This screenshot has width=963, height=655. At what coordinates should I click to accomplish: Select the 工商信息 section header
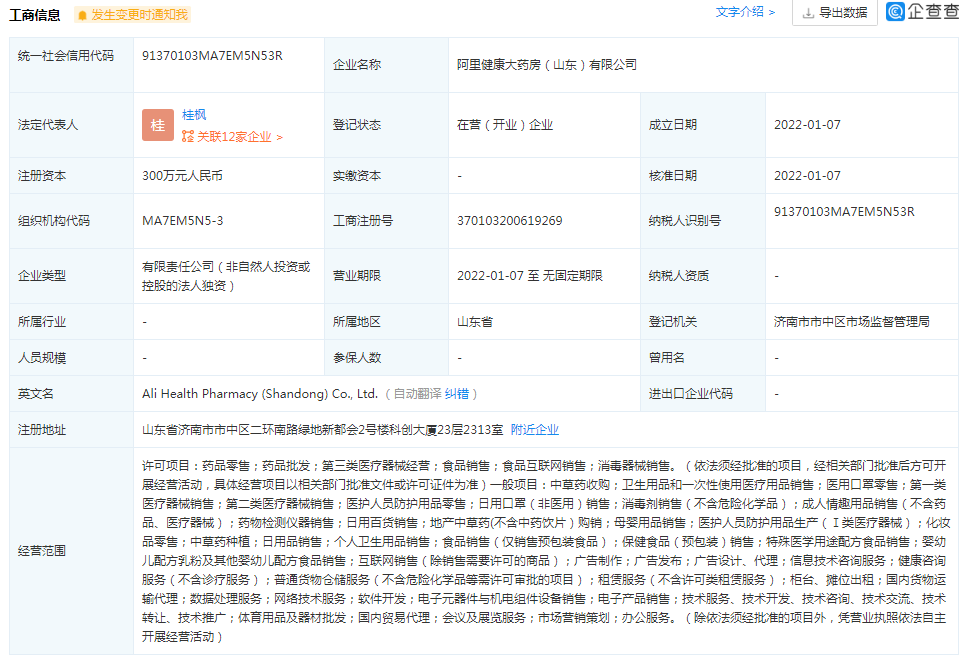pyautogui.click(x=35, y=15)
